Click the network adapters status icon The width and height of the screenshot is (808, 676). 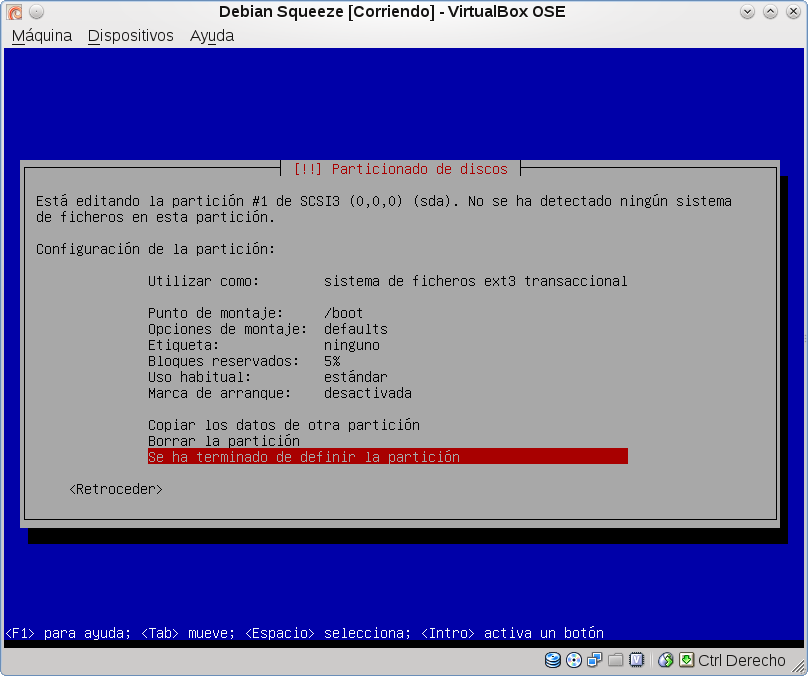tap(595, 660)
